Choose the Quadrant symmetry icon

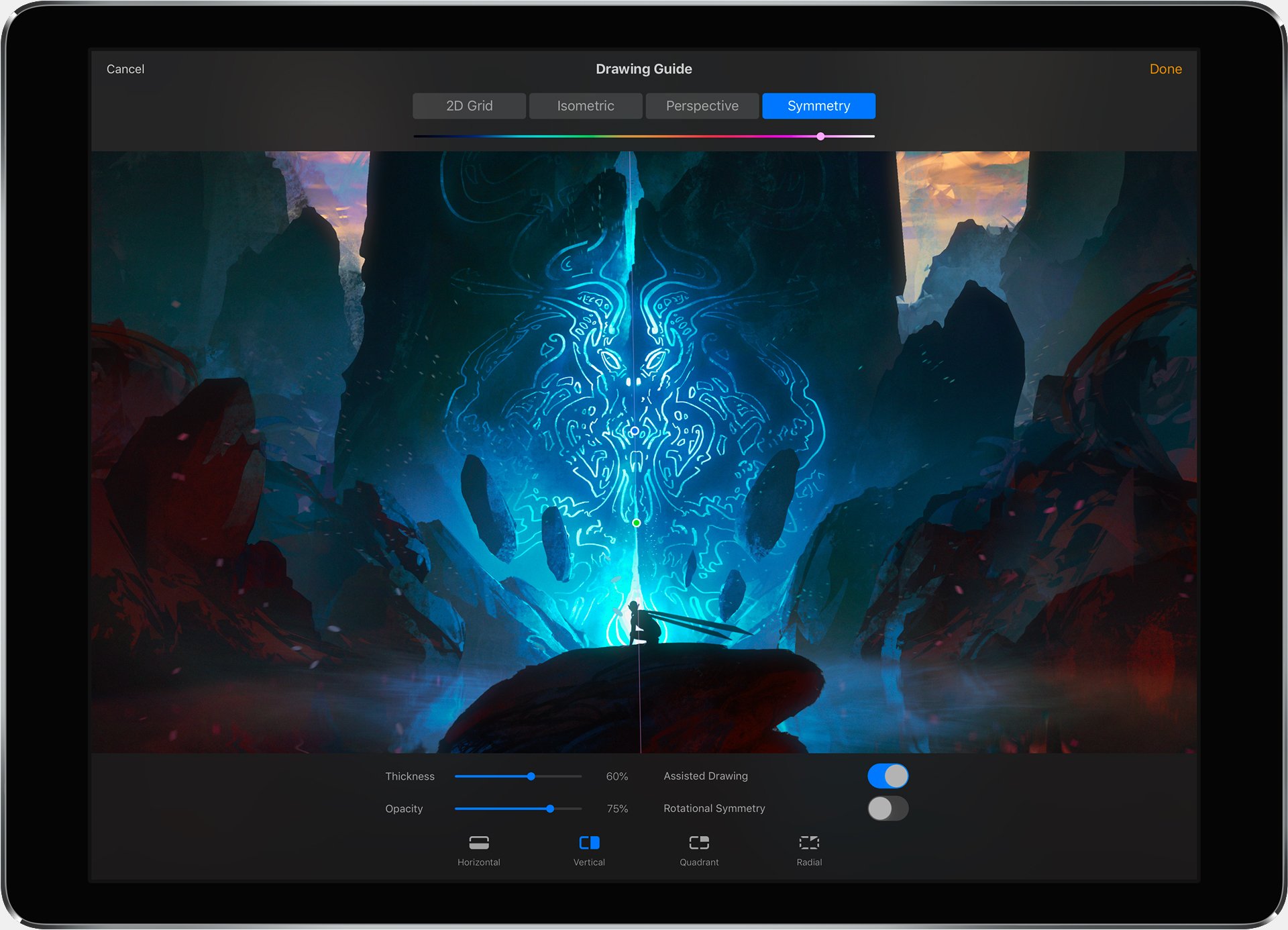point(699,843)
